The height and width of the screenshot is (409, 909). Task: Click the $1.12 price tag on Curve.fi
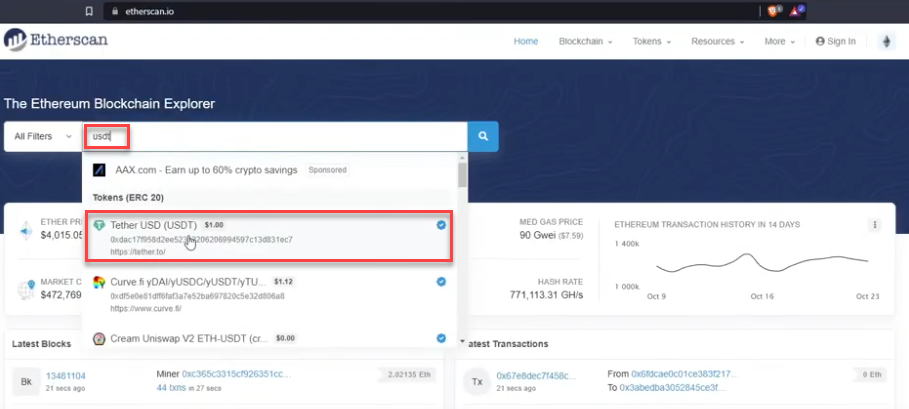[283, 282]
